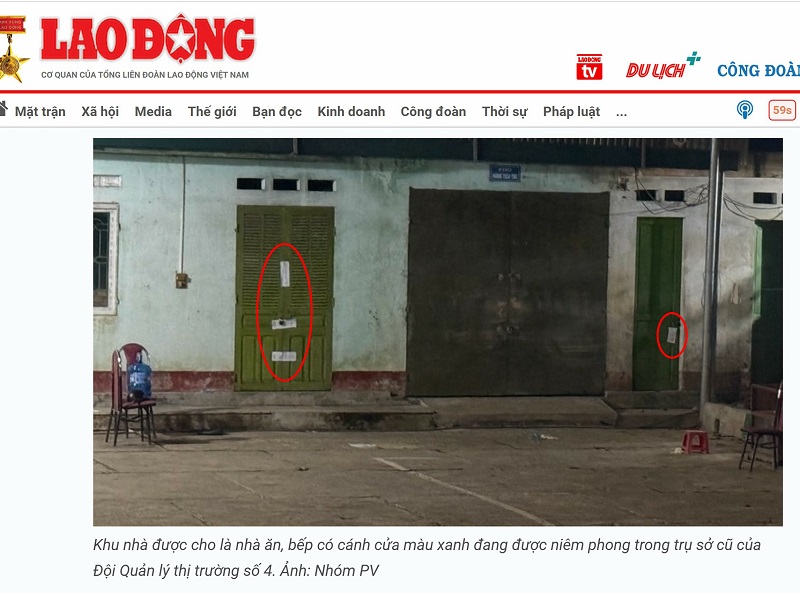Go to the Thời sự section
The image size is (800, 593).
pyautogui.click(x=505, y=112)
